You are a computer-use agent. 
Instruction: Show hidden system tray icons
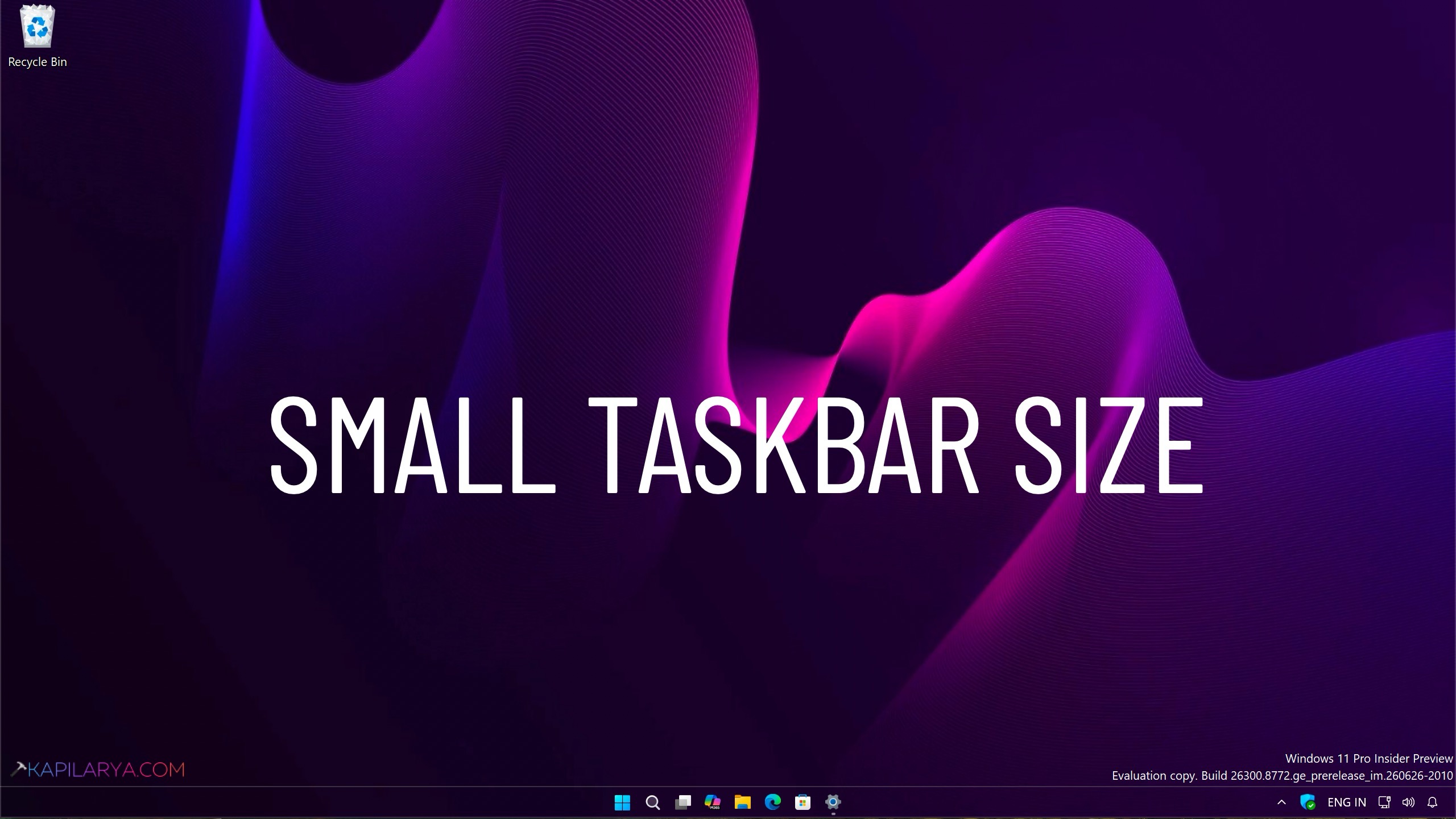pos(1281,803)
